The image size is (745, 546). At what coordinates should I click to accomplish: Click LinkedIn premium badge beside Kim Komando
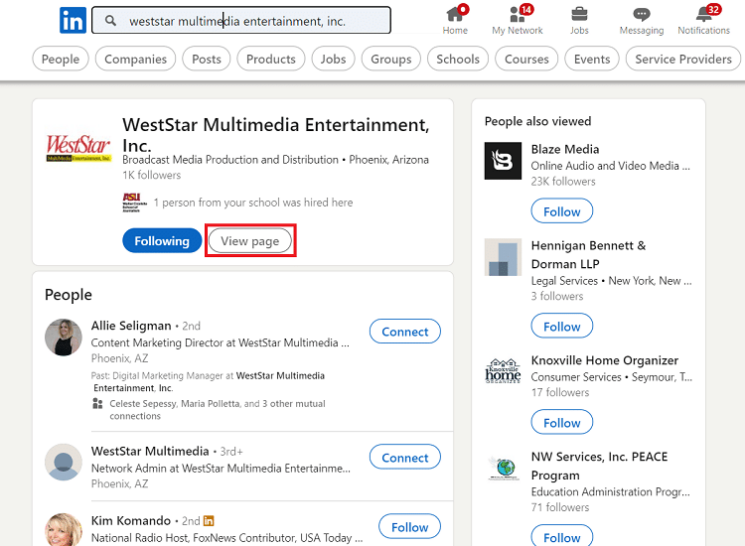point(209,521)
